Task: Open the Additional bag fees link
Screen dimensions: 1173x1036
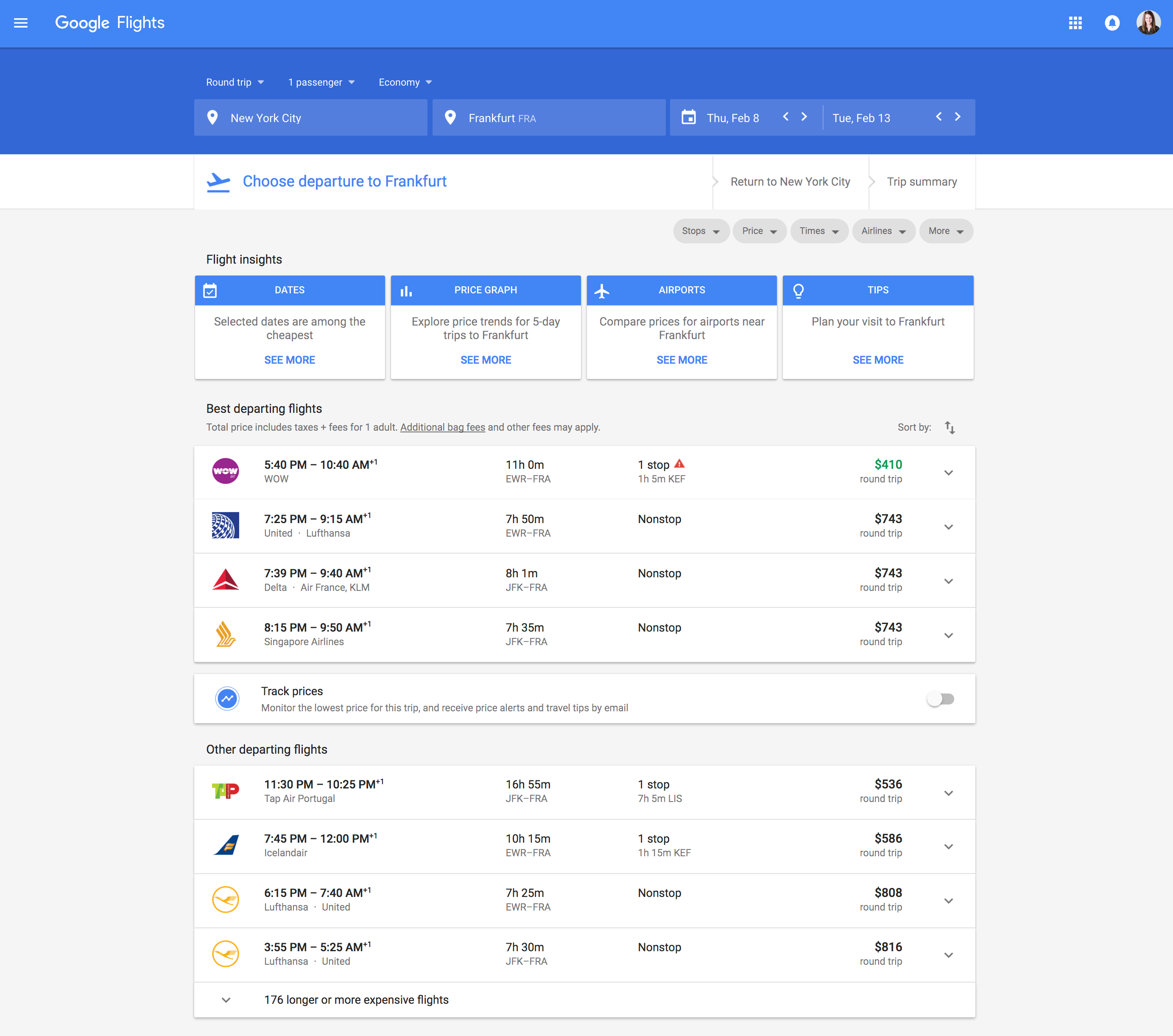Action: 442,427
